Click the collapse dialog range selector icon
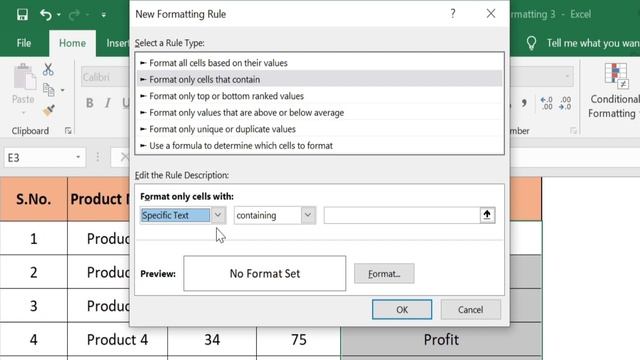 click(487, 215)
